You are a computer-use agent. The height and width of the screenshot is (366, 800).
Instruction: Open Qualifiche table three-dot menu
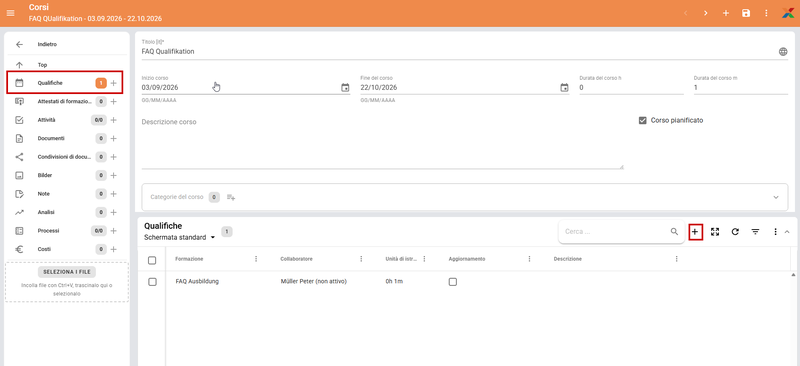pyautogui.click(x=776, y=232)
